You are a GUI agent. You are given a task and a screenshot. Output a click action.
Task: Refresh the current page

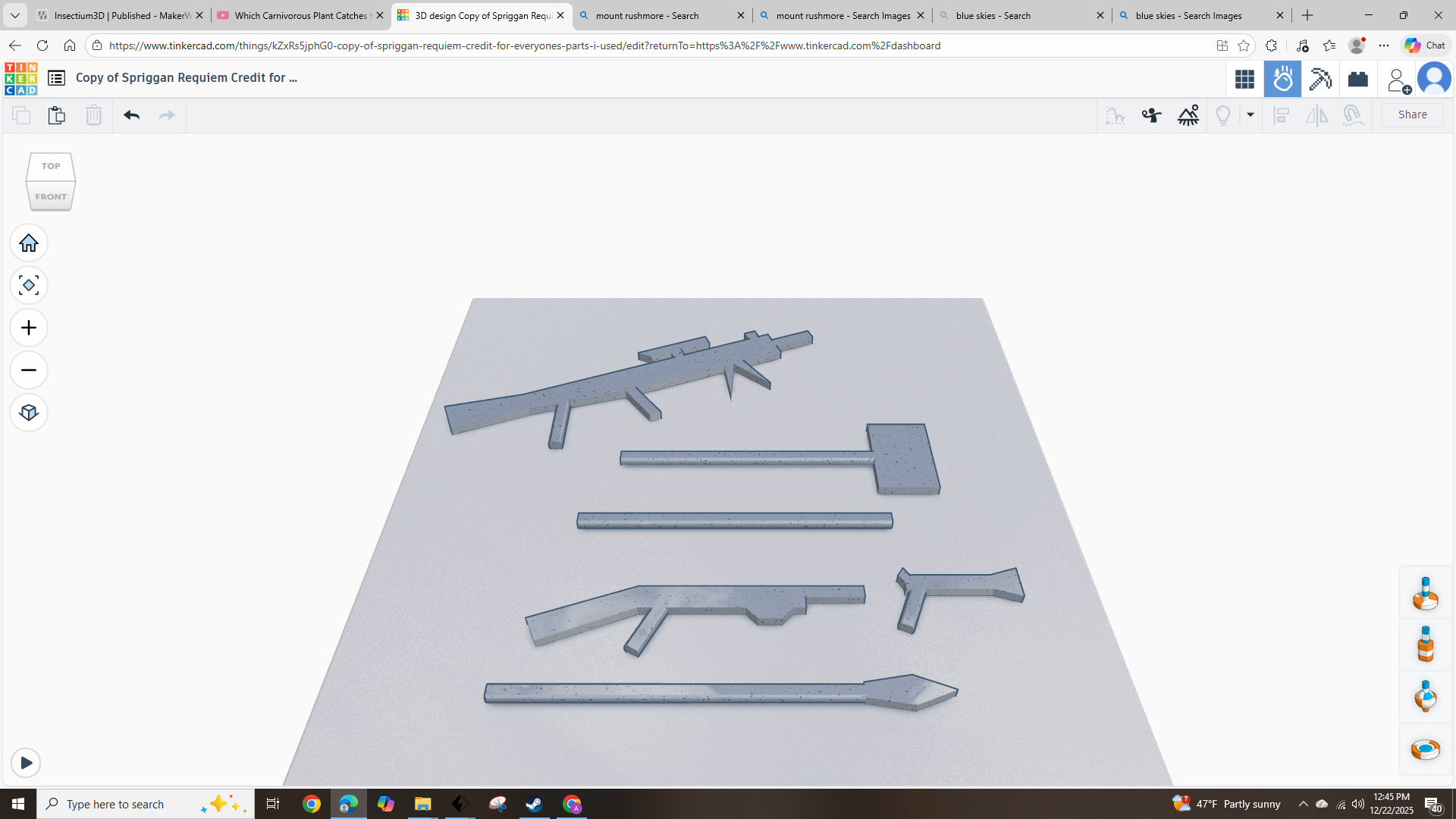point(42,45)
